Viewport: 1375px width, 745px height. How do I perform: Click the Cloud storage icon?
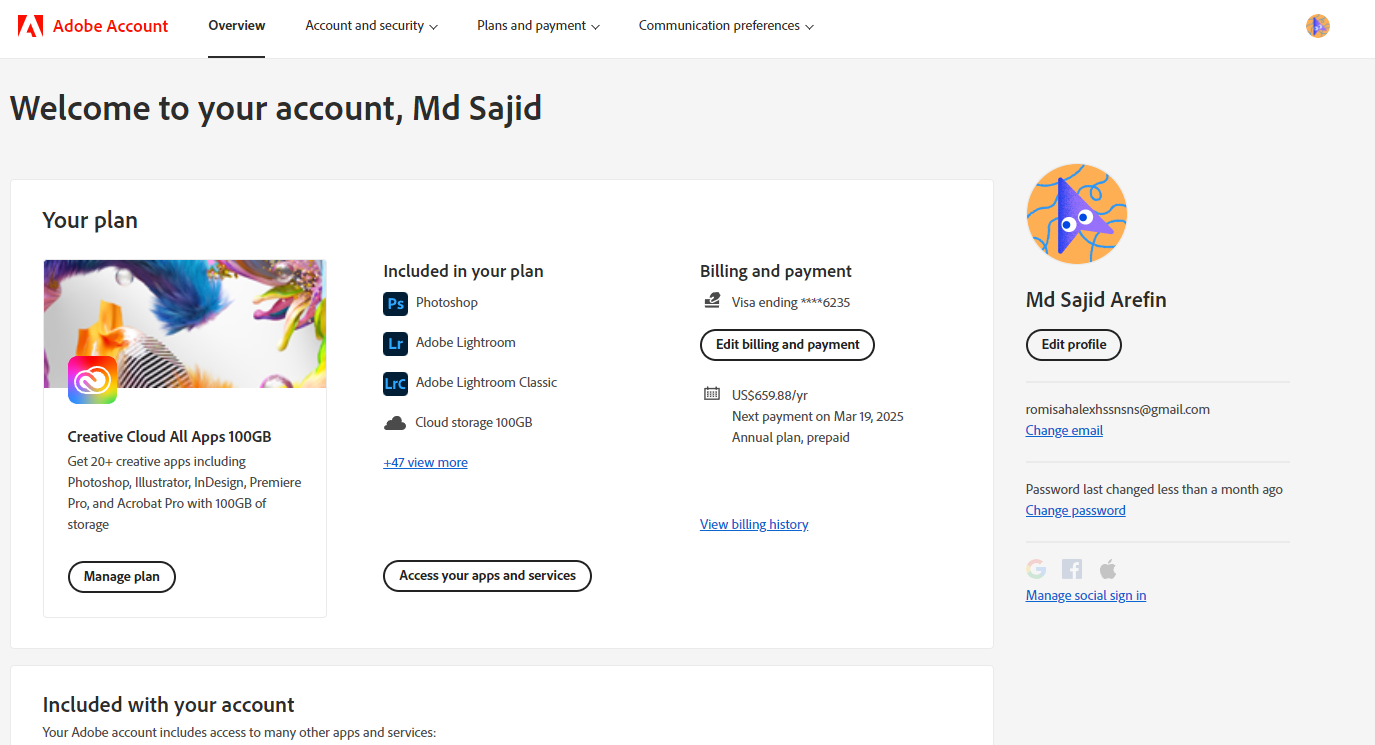395,423
